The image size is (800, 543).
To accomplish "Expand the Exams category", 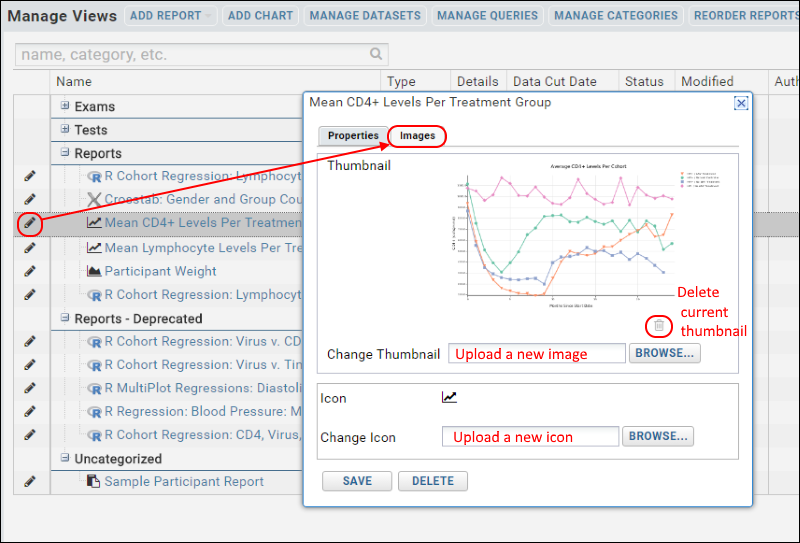I will [65, 106].
